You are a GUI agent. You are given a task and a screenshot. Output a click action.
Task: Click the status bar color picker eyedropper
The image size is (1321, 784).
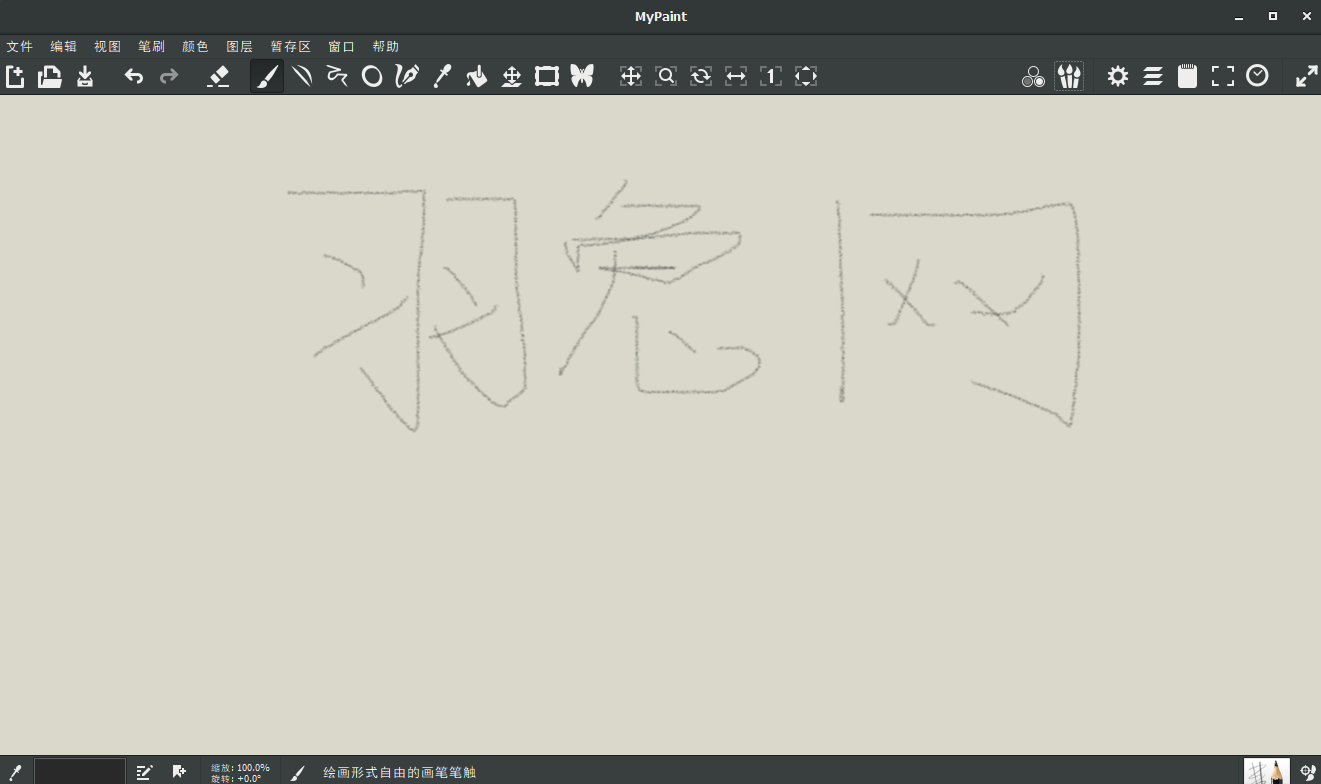pos(15,772)
